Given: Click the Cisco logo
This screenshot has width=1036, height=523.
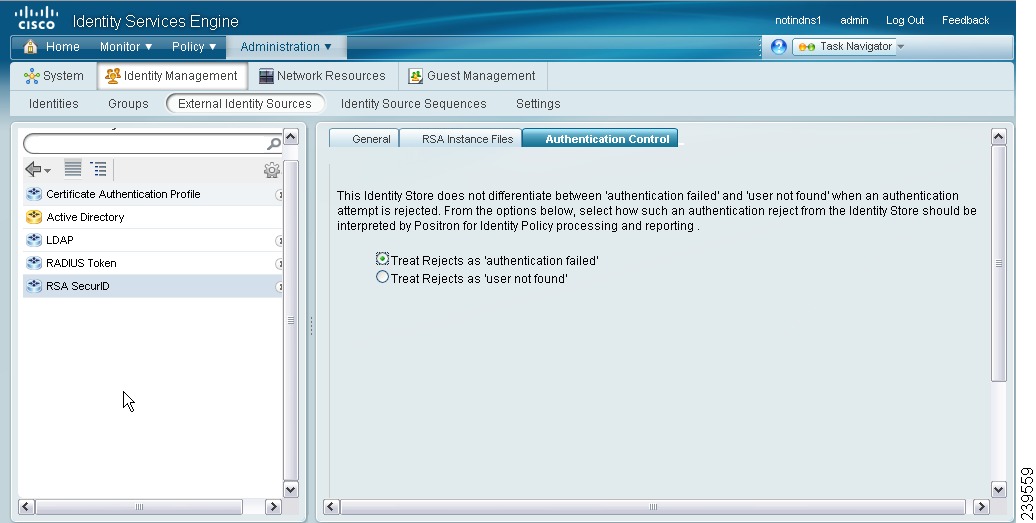Looking at the screenshot, I should tap(36, 18).
